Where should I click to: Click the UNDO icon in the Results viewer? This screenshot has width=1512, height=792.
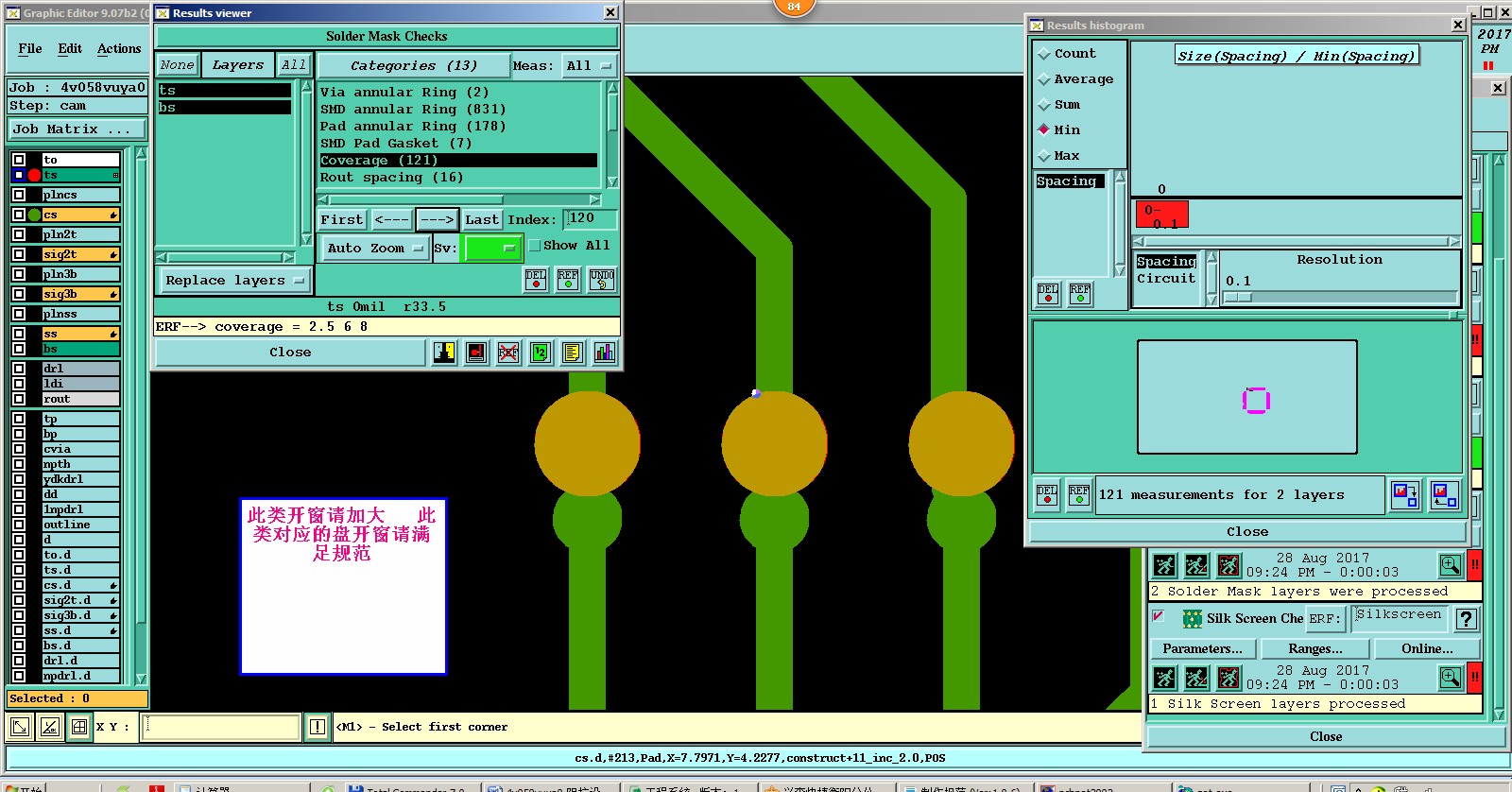click(x=602, y=280)
